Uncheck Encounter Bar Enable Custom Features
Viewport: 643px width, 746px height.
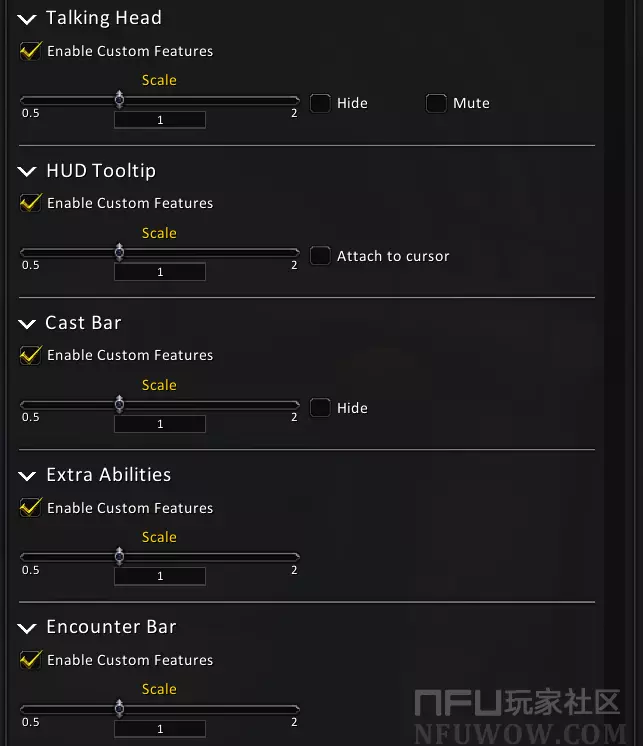click(x=31, y=660)
